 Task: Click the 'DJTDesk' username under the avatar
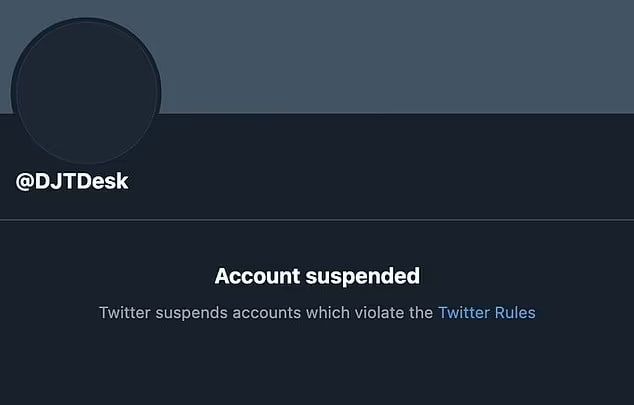[80, 182]
